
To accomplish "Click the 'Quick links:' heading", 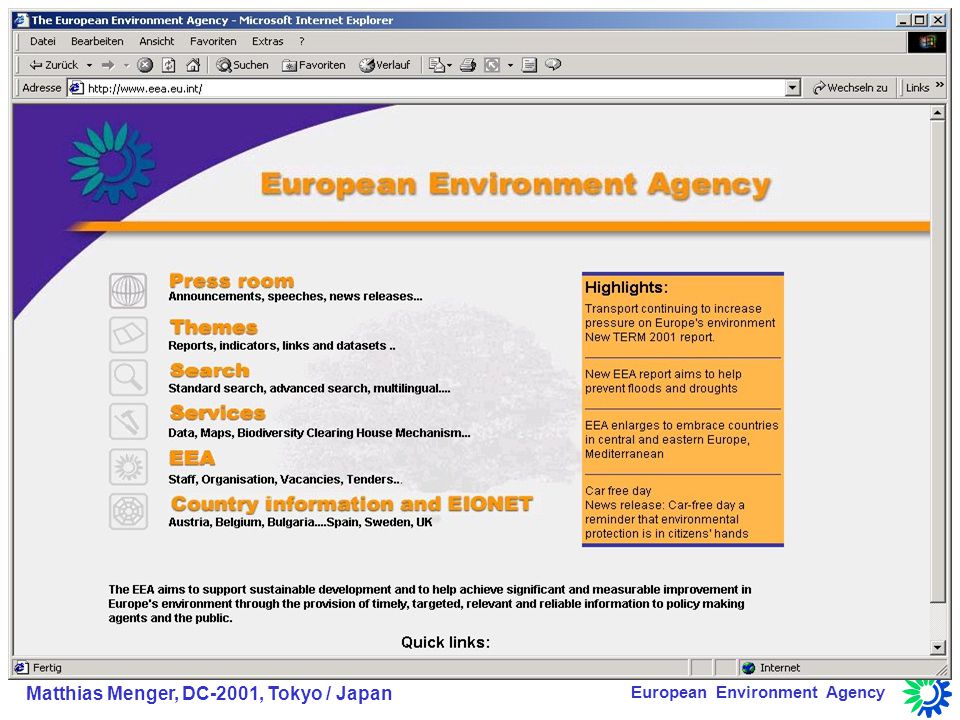I will click(445, 642).
